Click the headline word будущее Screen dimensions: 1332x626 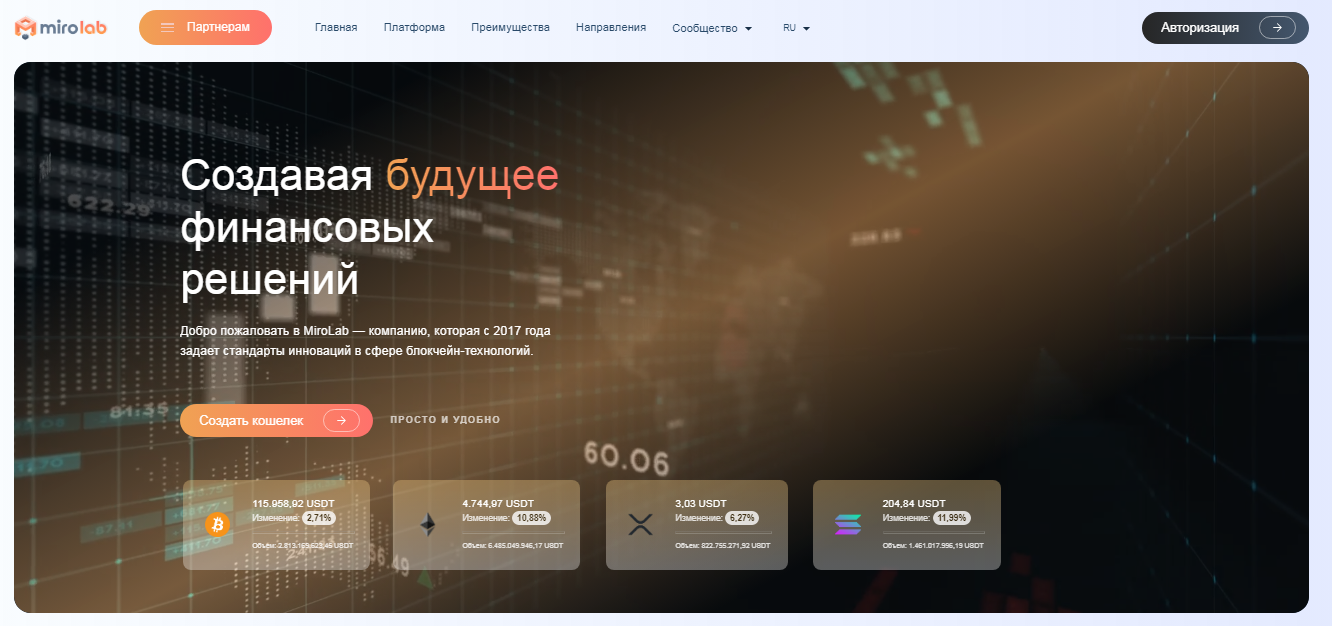click(x=472, y=176)
